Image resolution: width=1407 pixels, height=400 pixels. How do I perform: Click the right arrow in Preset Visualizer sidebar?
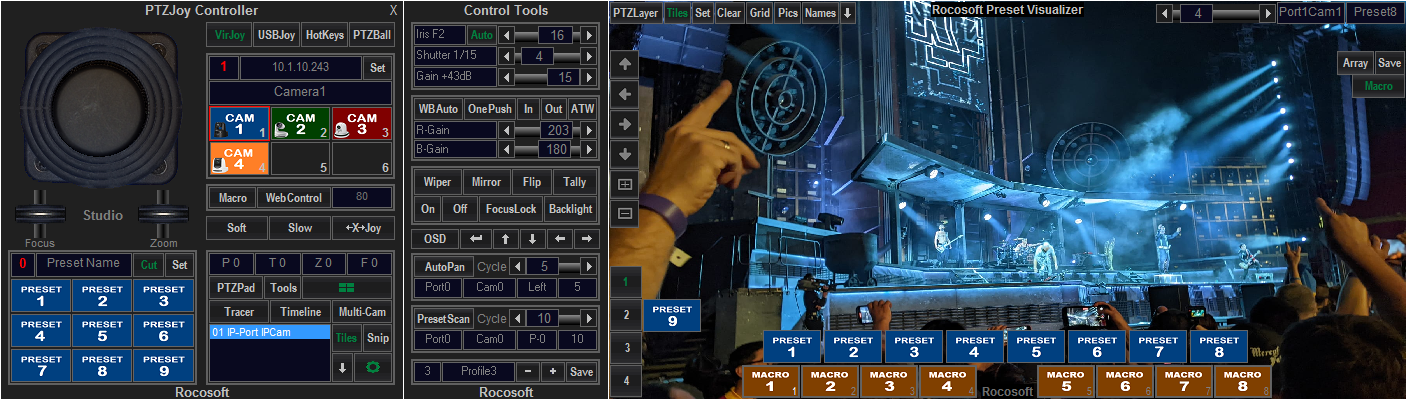point(625,124)
